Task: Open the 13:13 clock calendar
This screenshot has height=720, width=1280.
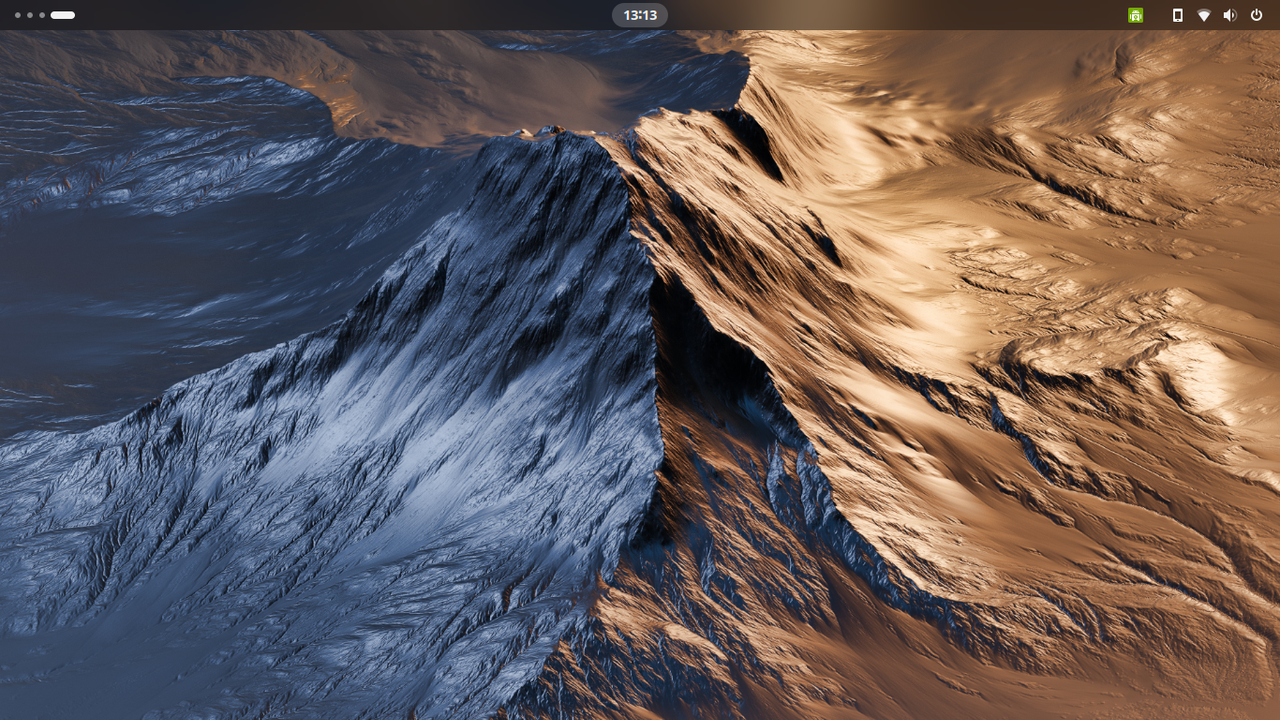Action: (640, 15)
